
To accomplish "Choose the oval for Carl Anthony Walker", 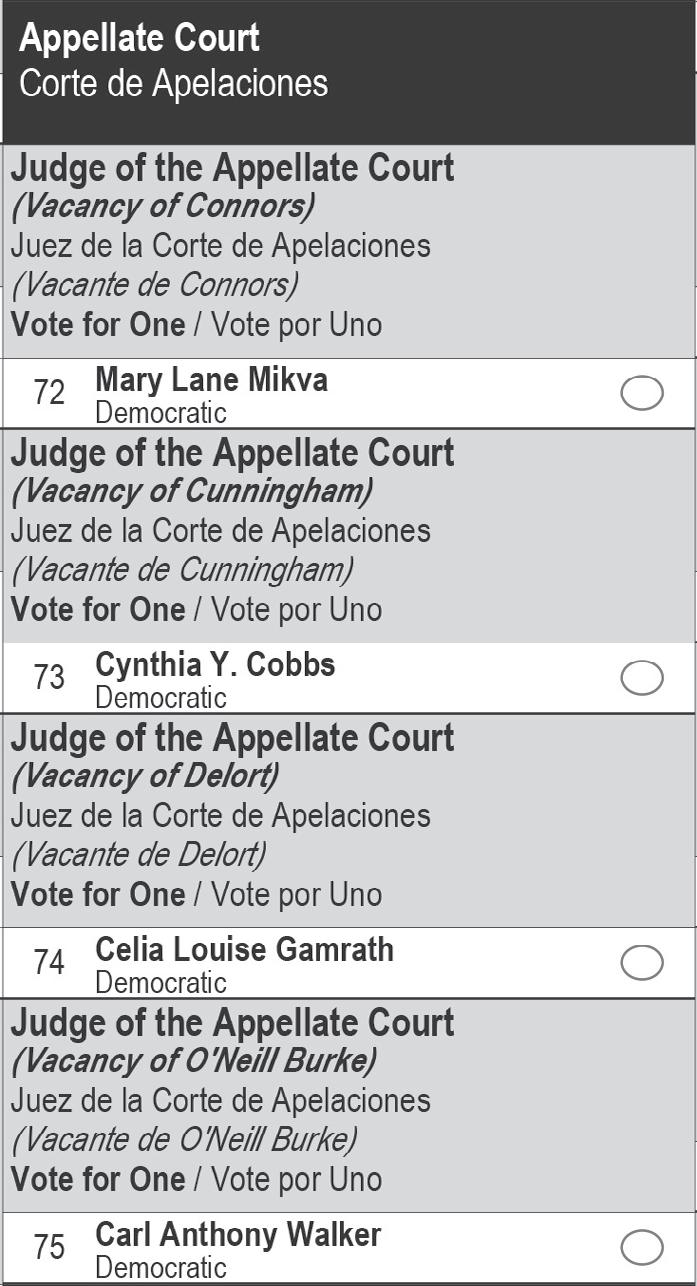I will [641, 1248].
